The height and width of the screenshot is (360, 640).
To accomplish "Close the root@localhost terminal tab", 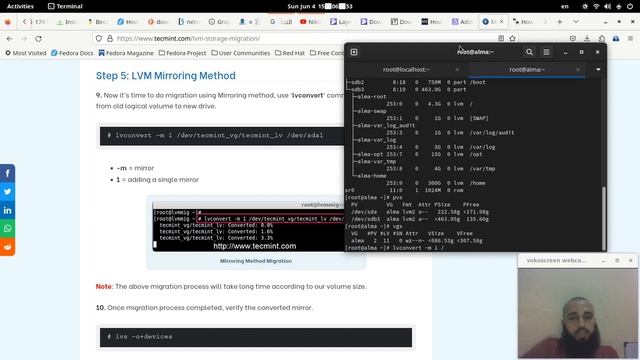I will click(x=457, y=70).
